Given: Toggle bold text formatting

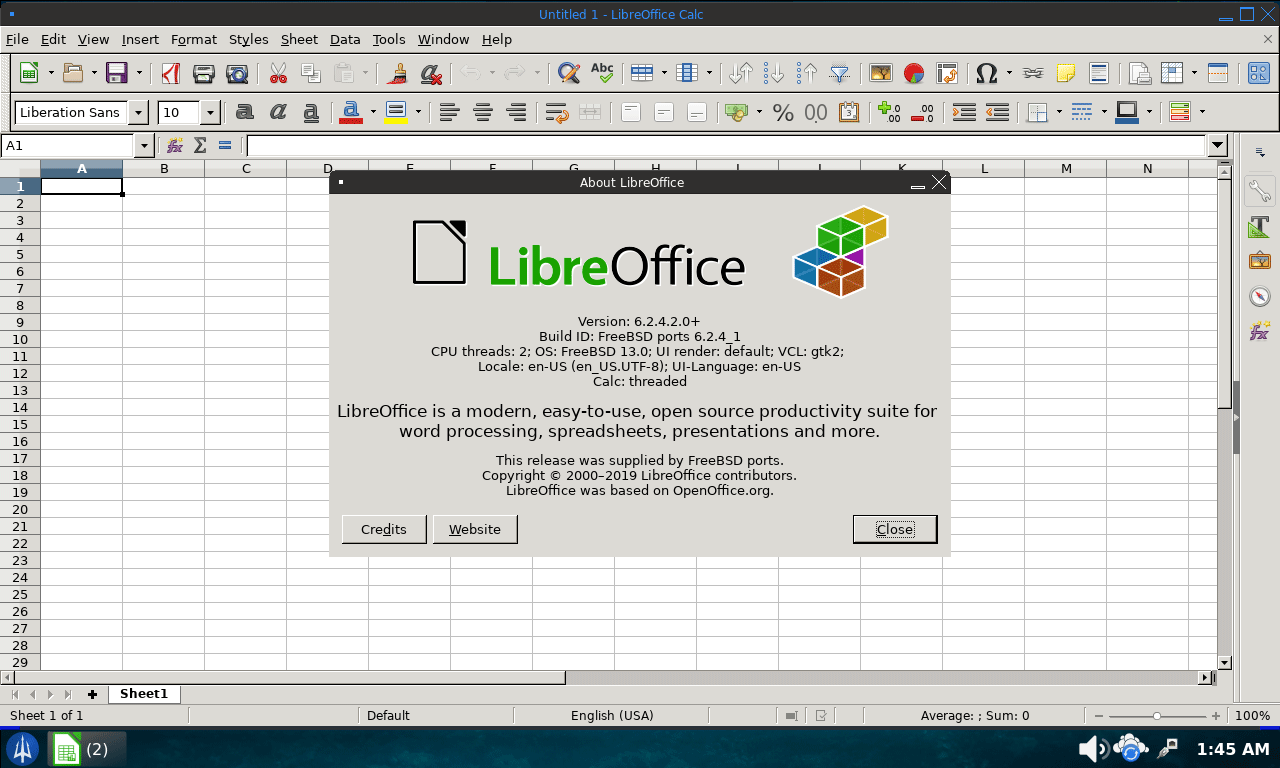Looking at the screenshot, I should pos(245,112).
